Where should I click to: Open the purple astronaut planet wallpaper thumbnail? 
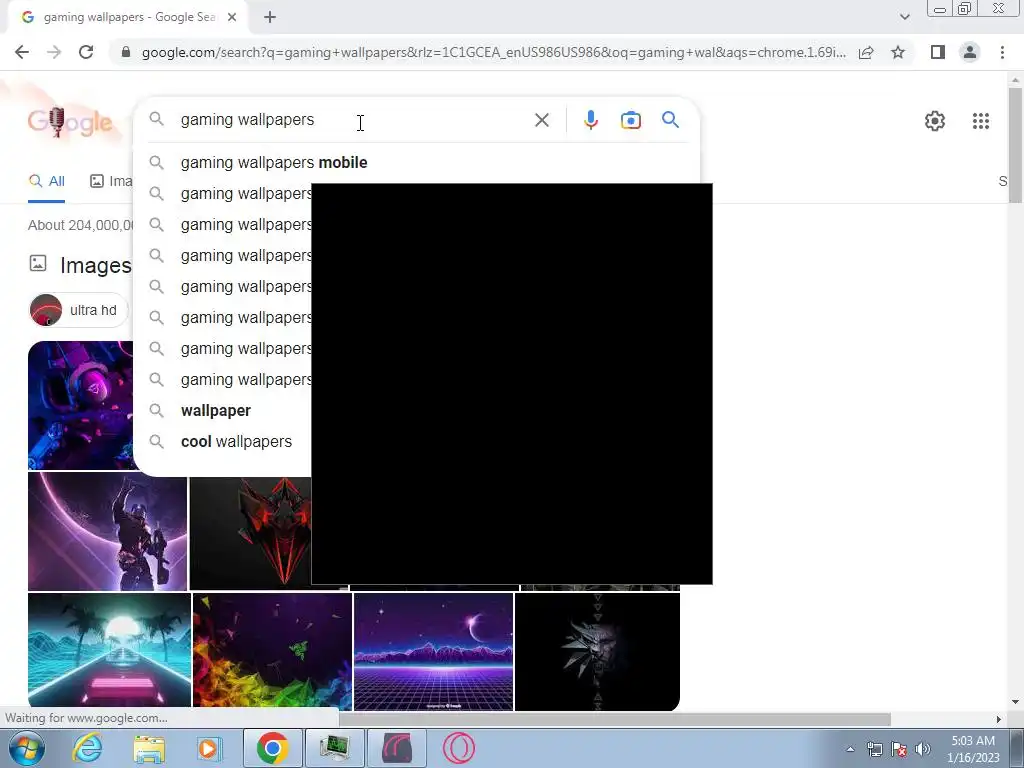click(x=108, y=532)
